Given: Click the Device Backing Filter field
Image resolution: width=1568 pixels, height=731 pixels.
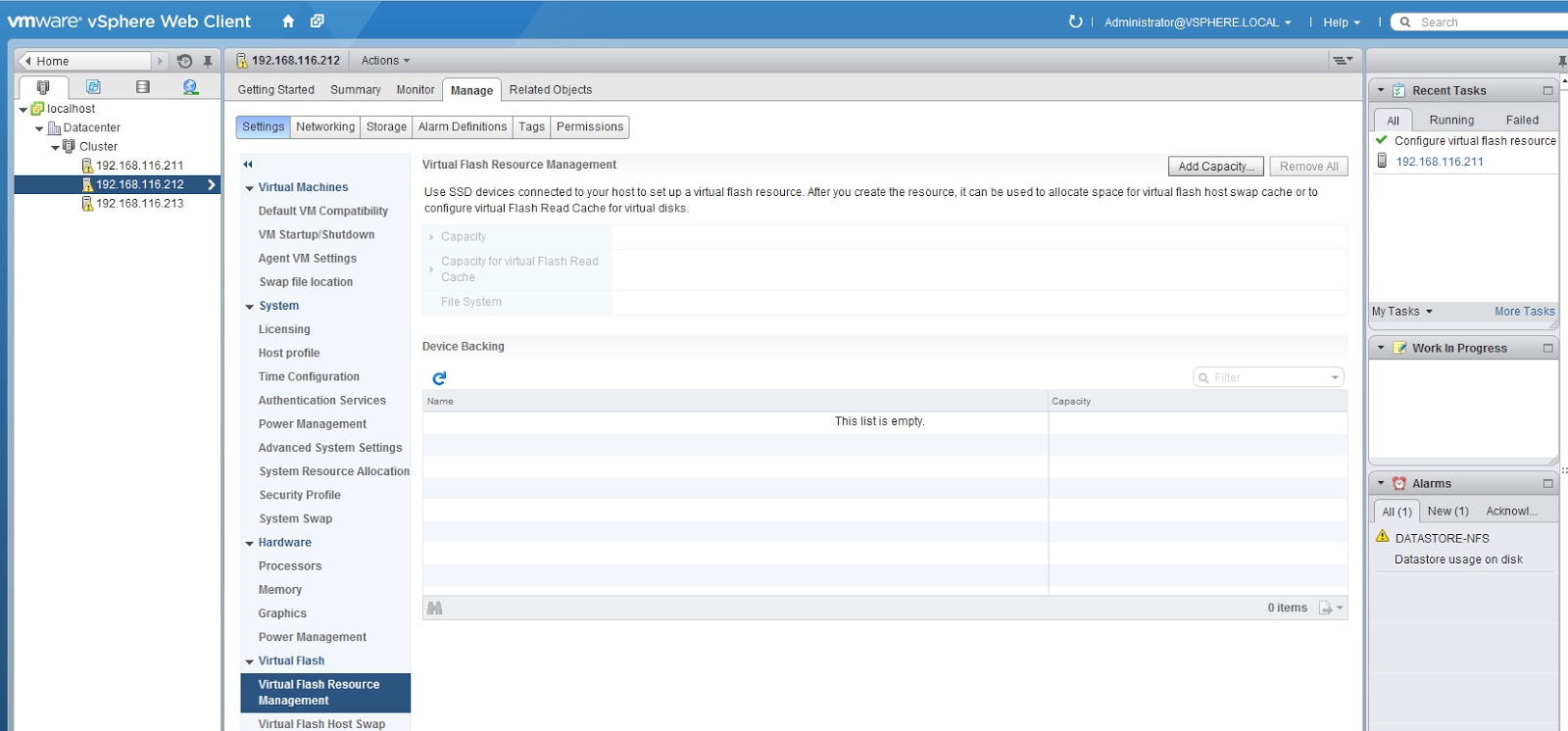Looking at the screenshot, I should (1267, 378).
